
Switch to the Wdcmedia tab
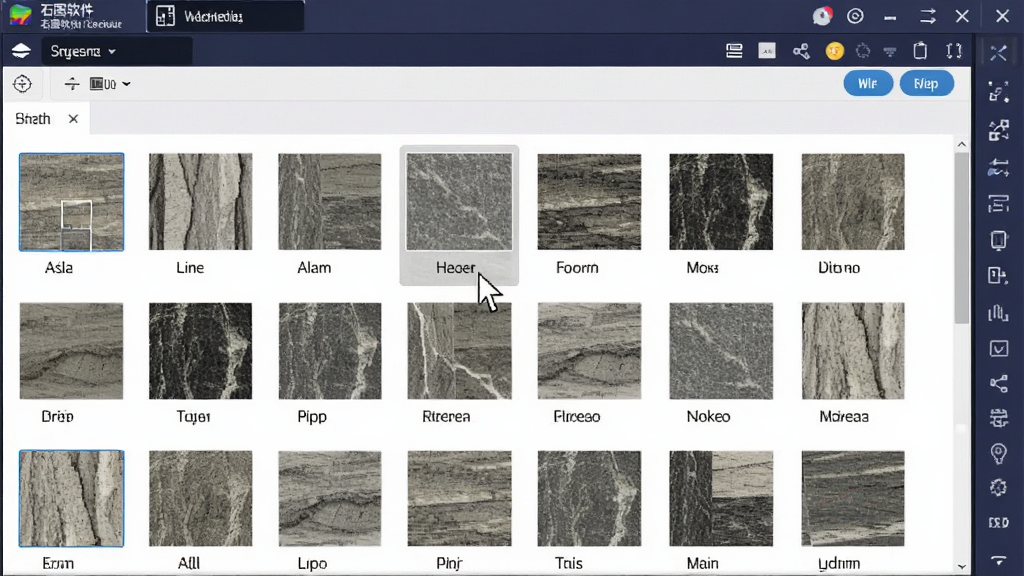tap(225, 16)
